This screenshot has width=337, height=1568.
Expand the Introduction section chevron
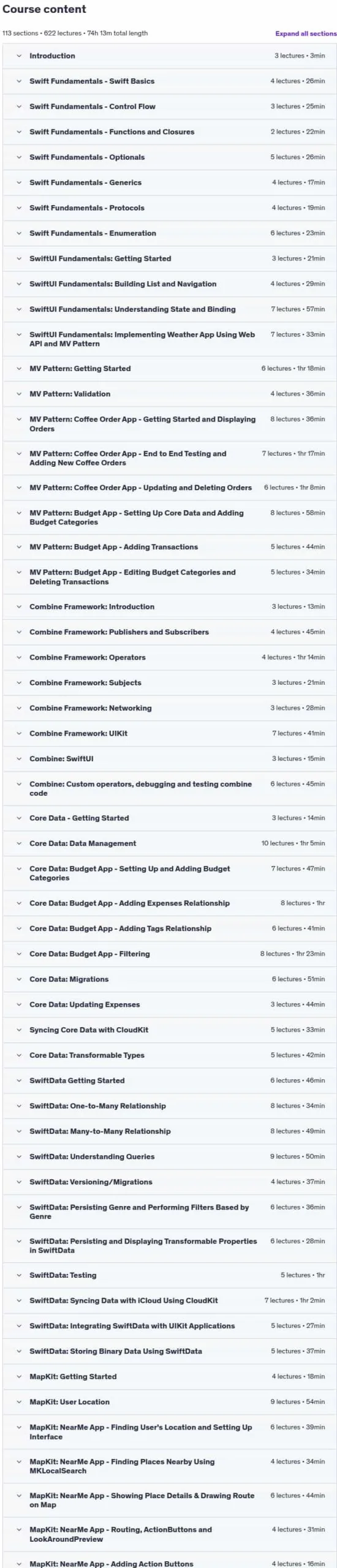click(19, 56)
